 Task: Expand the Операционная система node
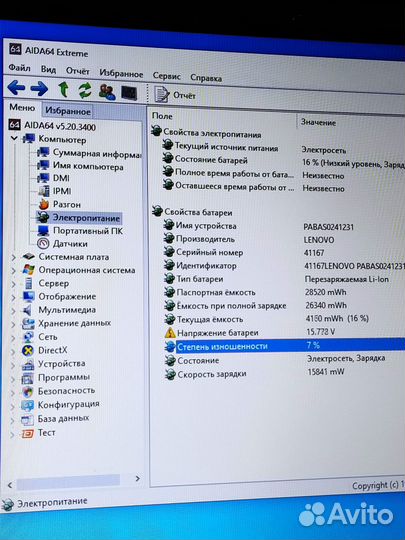[13, 270]
